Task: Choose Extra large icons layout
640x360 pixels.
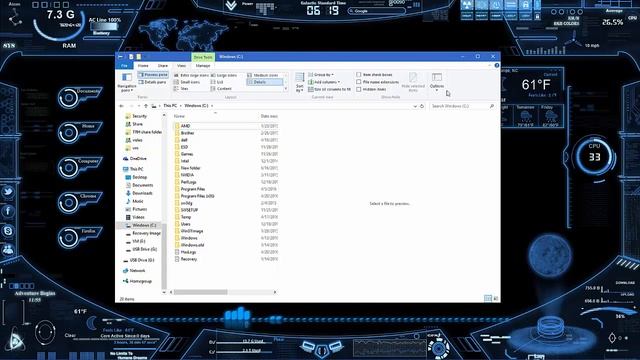Action: coord(191,75)
